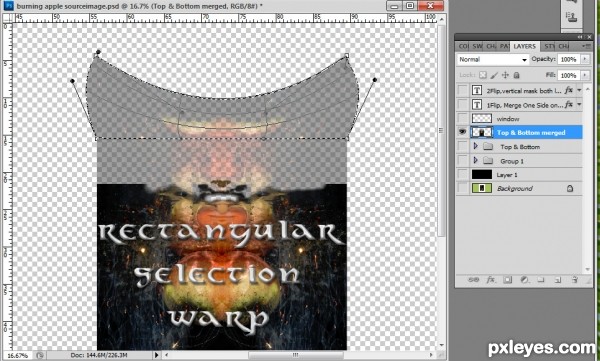Expand effects arrow on 2Flip layer

click(579, 90)
